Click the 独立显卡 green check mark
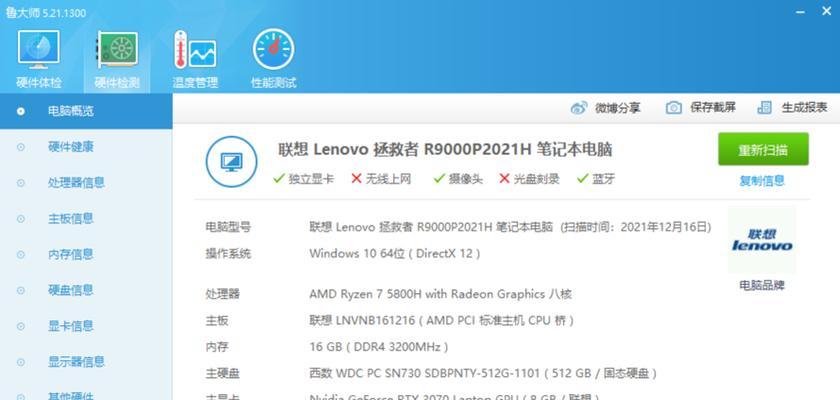Viewport: 840px width, 400px height. point(279,178)
